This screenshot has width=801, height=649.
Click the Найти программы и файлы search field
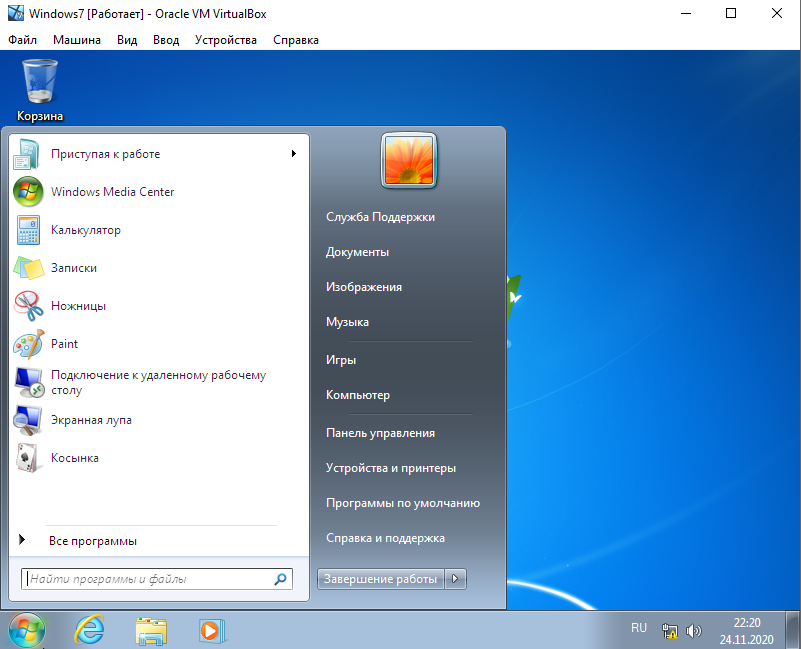click(148, 579)
